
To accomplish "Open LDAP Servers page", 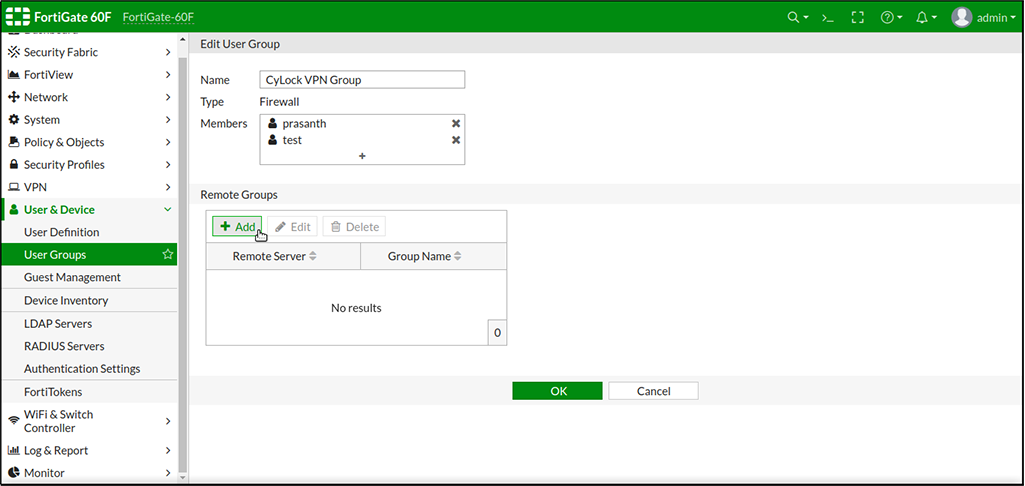I will coord(58,324).
